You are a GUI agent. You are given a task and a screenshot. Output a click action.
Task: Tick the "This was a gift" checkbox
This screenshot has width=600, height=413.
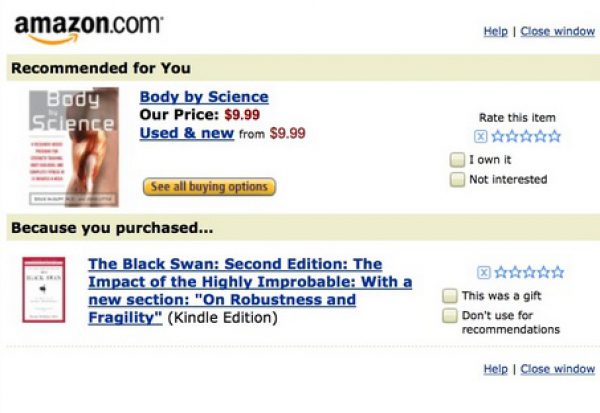(450, 296)
